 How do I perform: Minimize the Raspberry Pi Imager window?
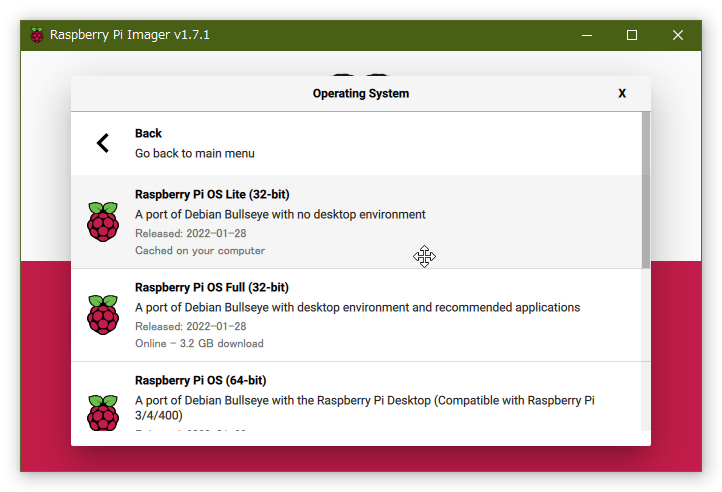point(587,35)
